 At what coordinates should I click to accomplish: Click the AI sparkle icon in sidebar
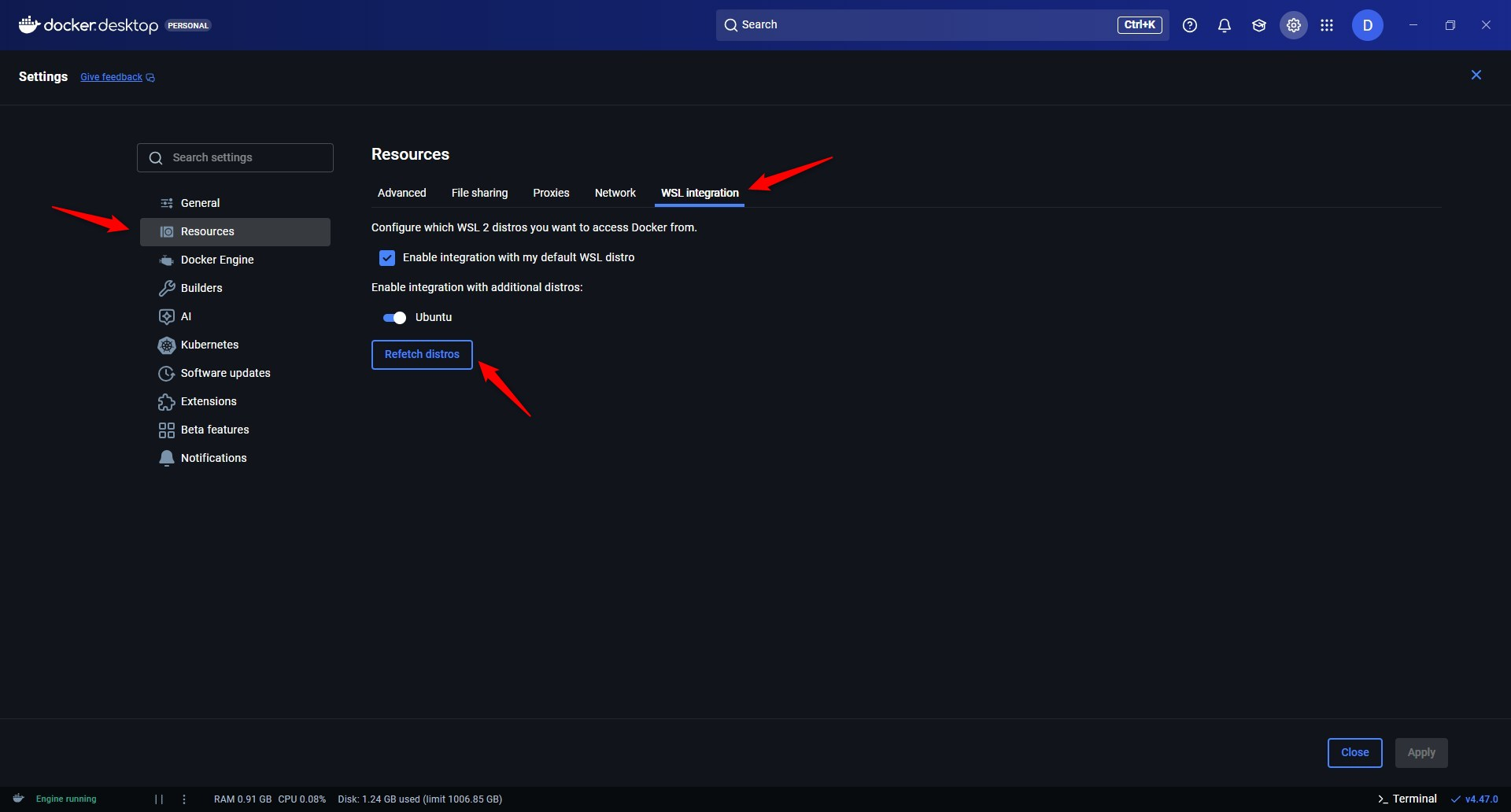pyautogui.click(x=167, y=316)
